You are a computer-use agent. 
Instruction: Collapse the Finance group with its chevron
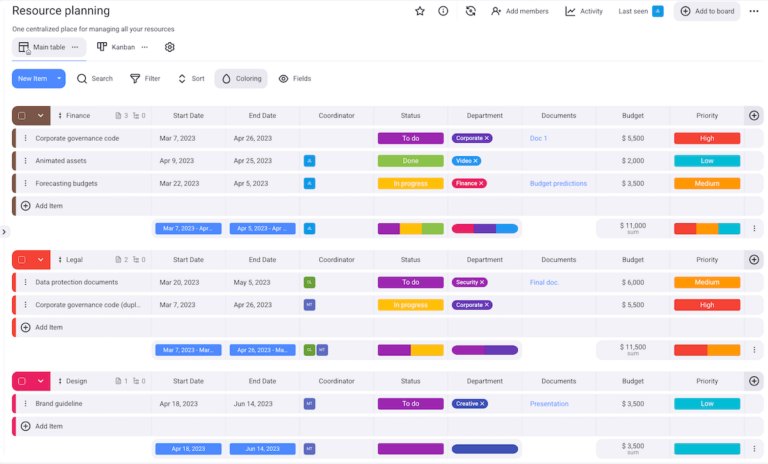click(x=41, y=115)
